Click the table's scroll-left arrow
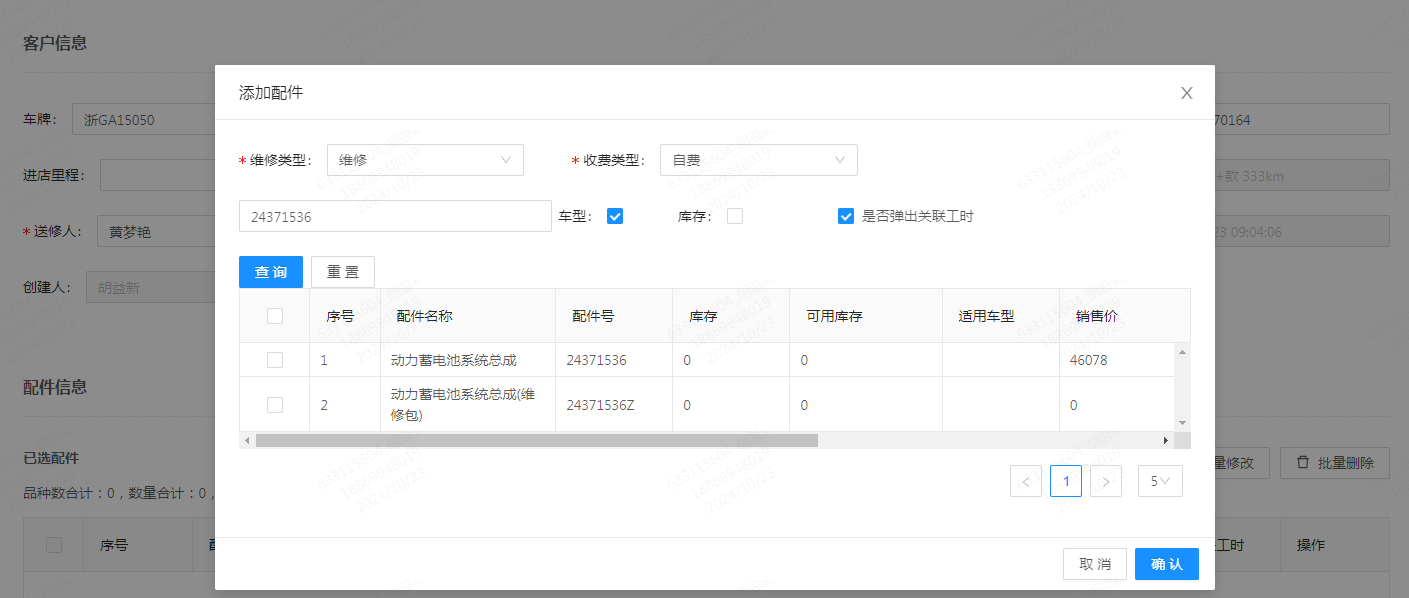Image resolution: width=1409 pixels, height=598 pixels. click(x=247, y=440)
